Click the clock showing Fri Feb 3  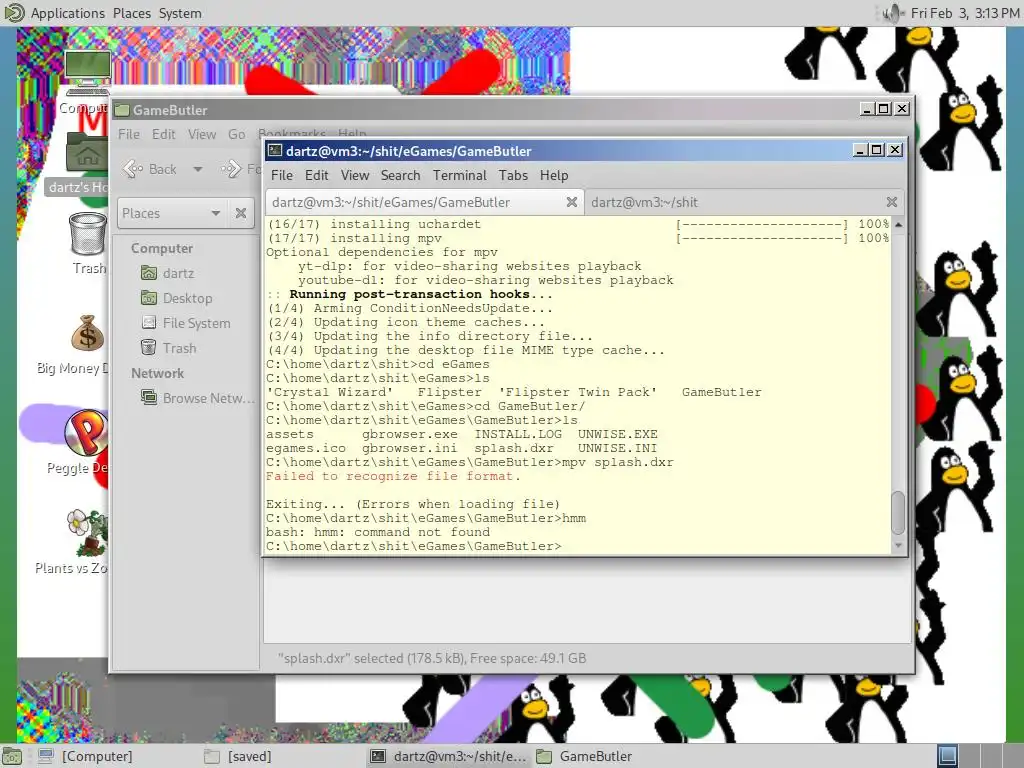964,13
